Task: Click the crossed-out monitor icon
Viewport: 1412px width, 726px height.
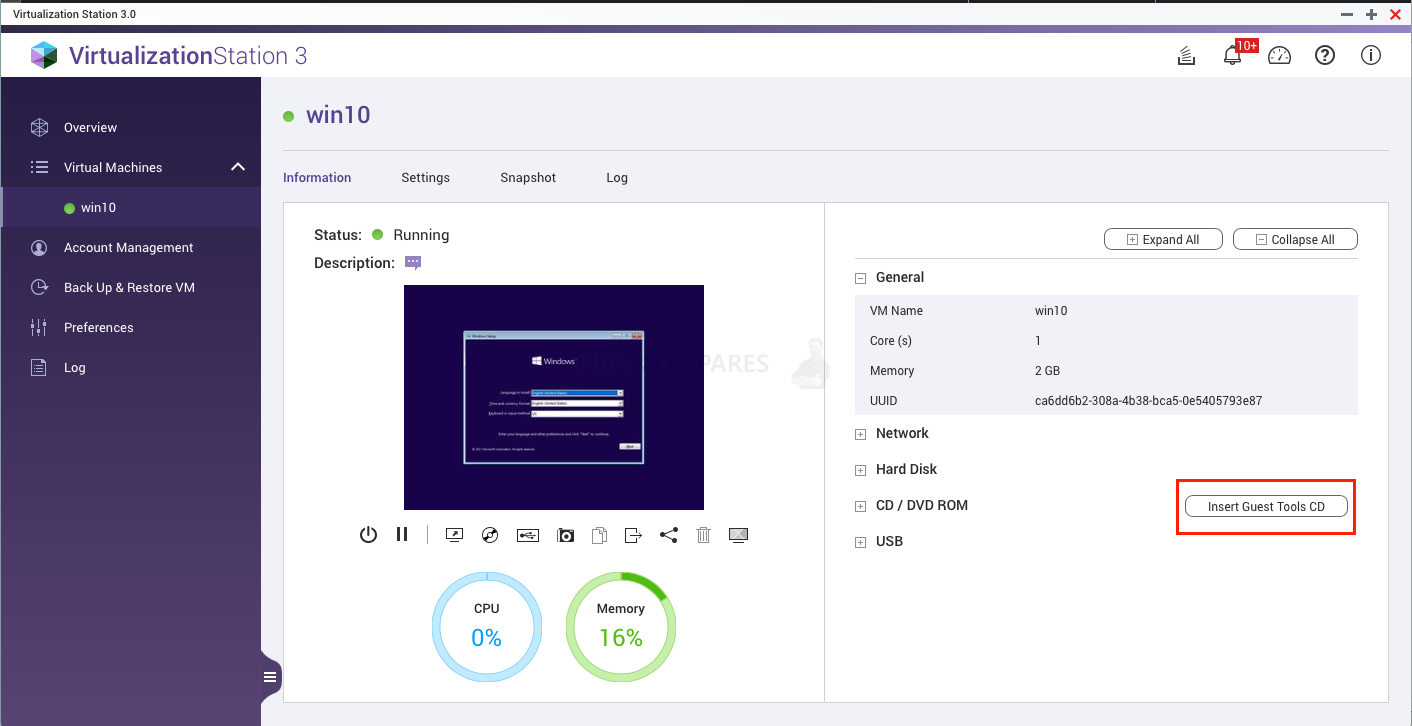Action: tap(739, 535)
